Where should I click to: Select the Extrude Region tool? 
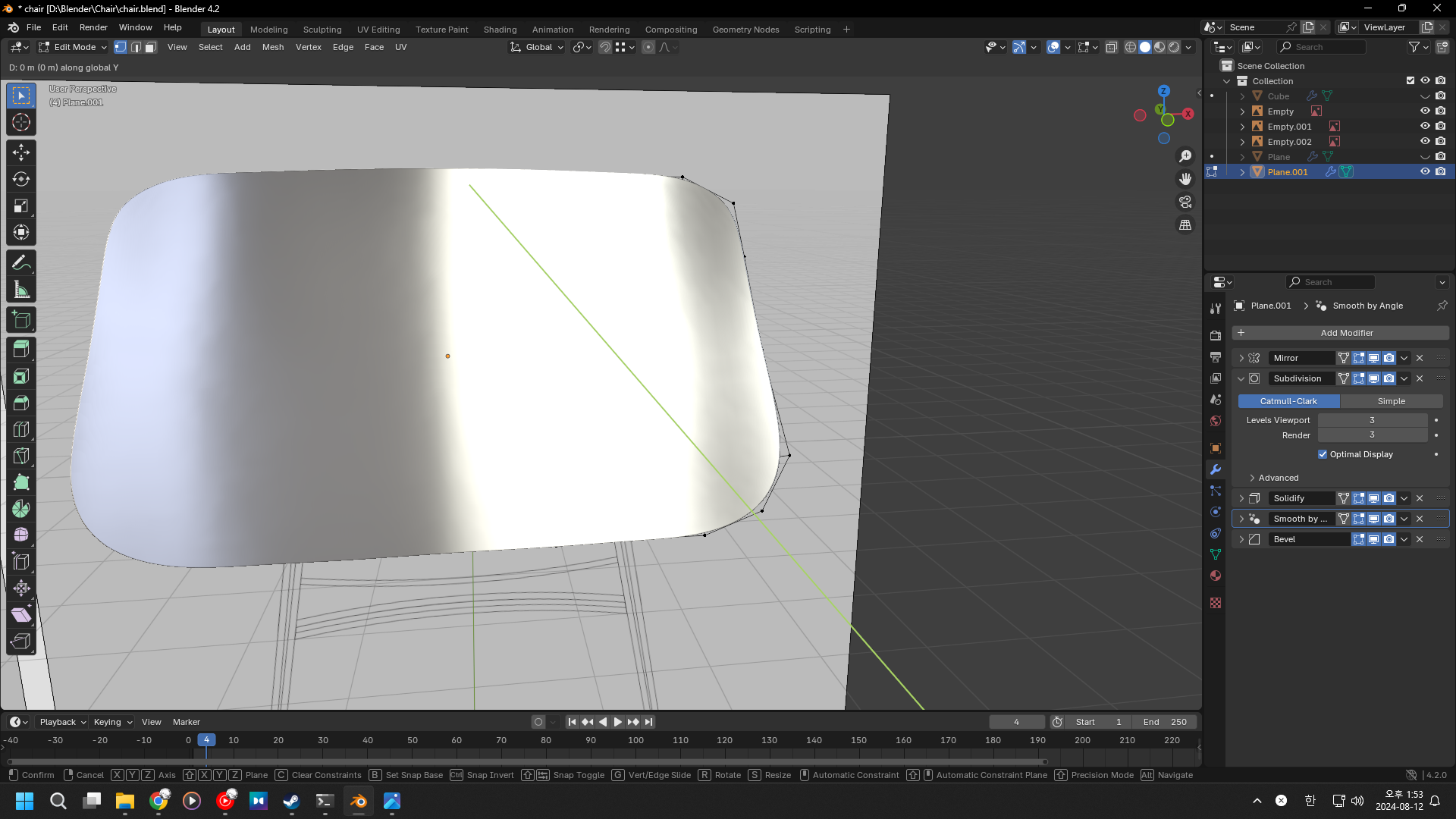21,350
